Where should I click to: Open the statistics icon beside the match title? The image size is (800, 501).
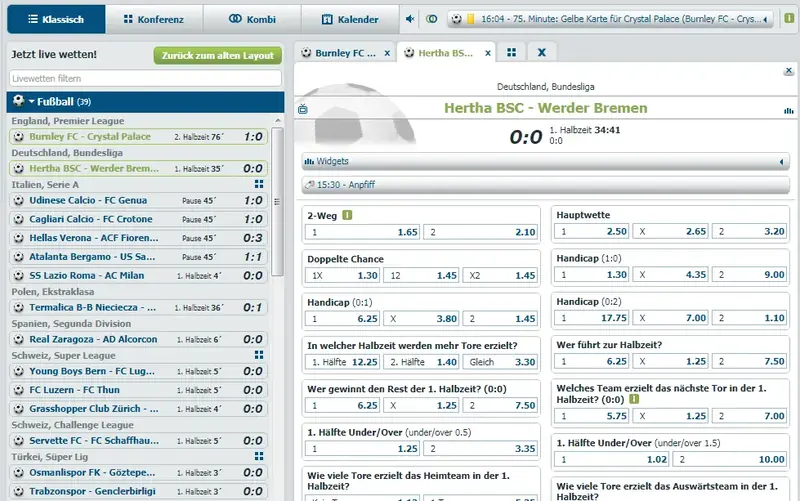coord(789,110)
